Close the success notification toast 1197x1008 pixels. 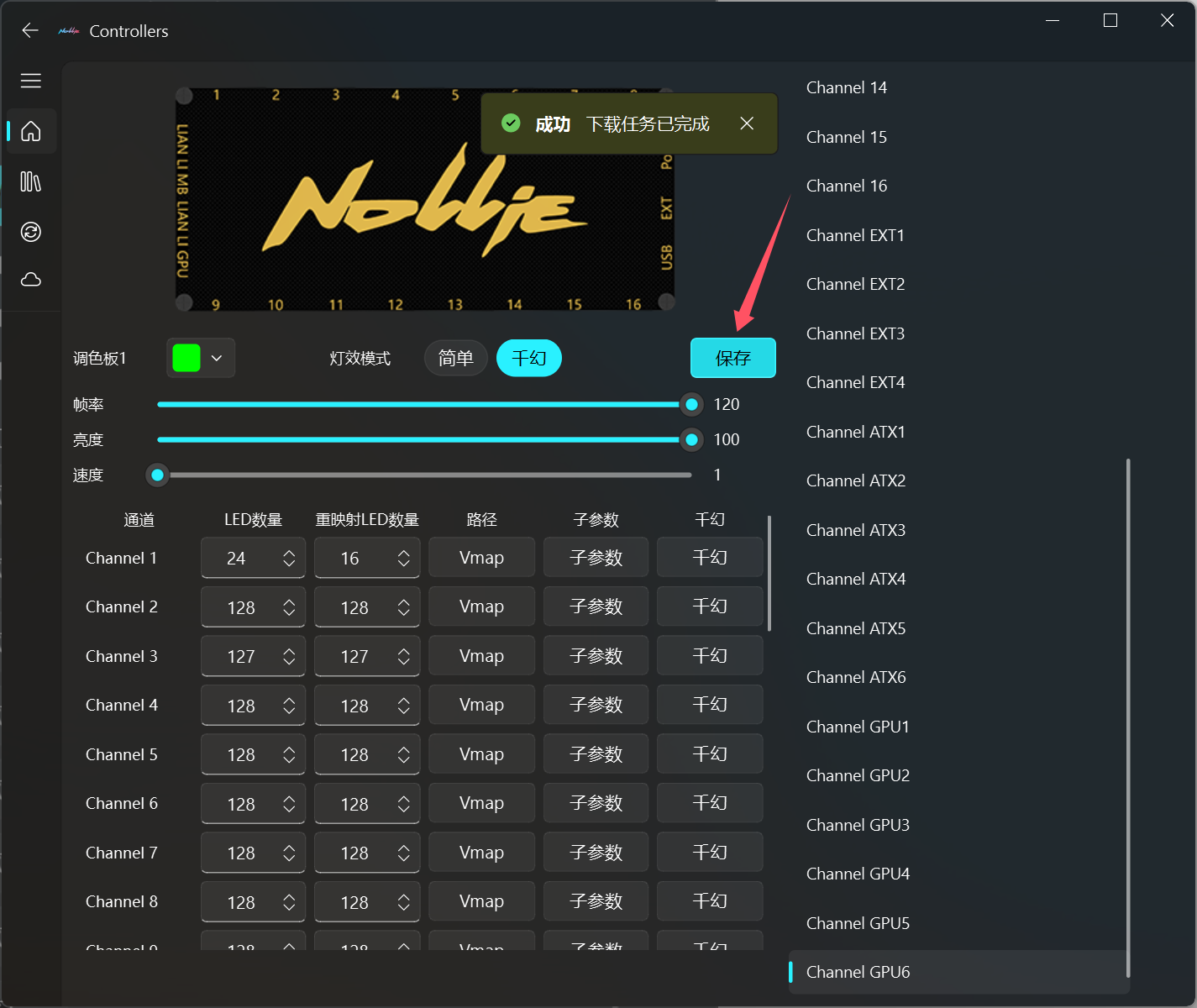pos(747,123)
